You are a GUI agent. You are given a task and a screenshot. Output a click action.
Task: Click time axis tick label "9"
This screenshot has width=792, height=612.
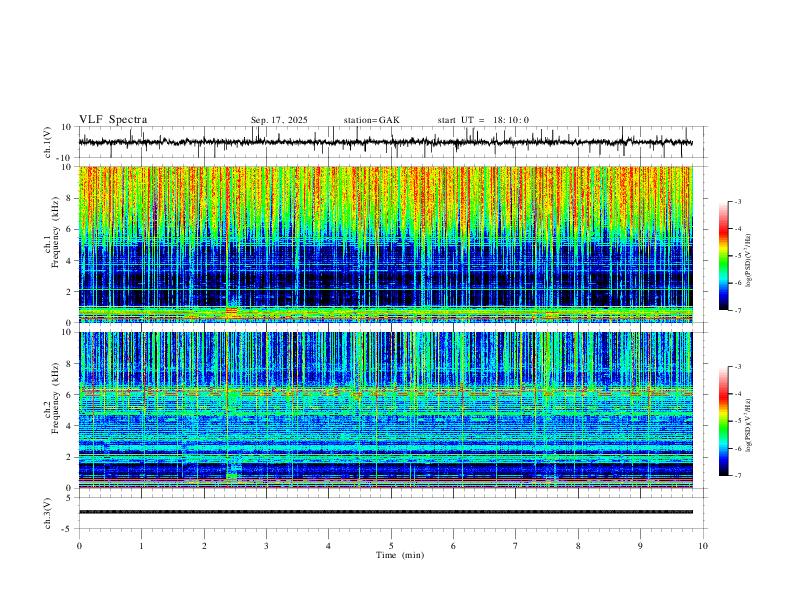point(640,546)
